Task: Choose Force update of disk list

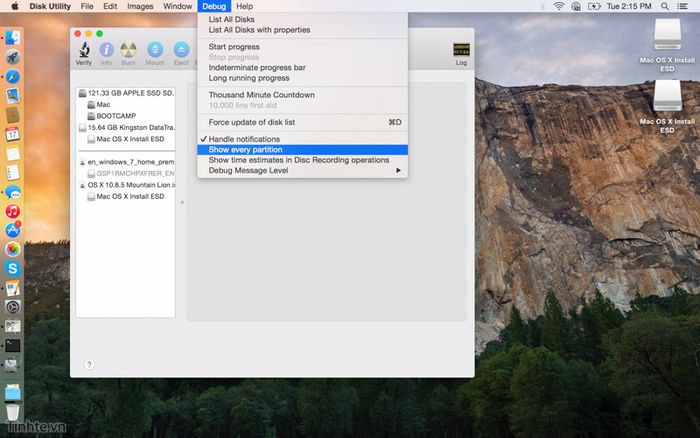Action: pos(302,122)
